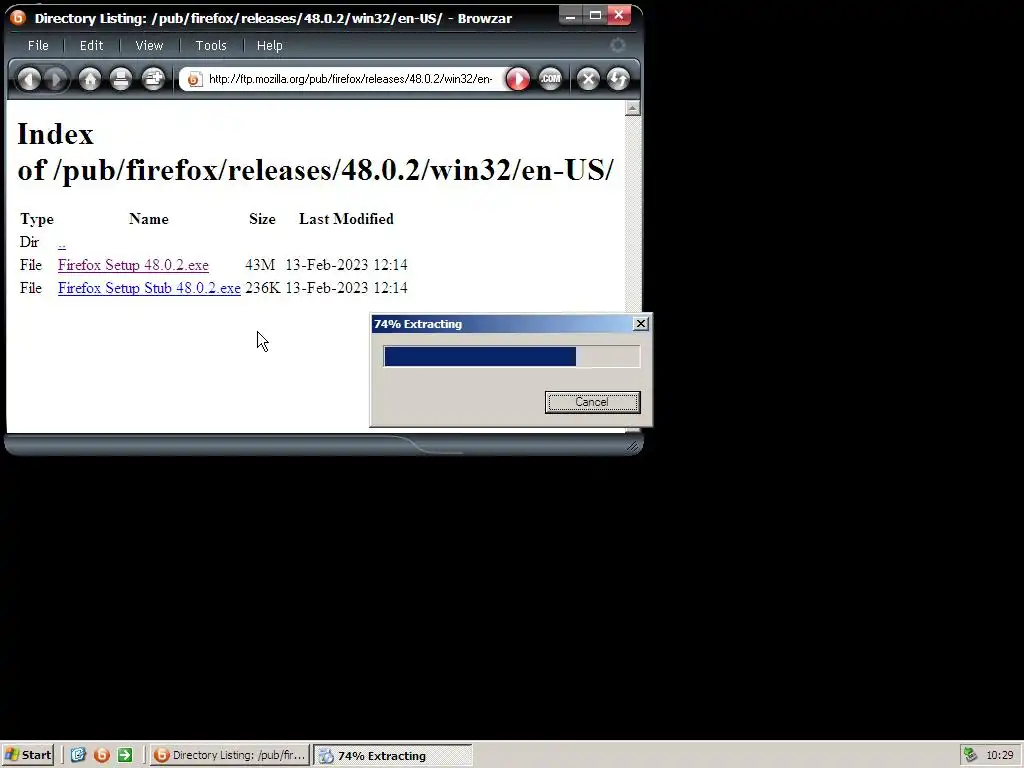1024x768 pixels.
Task: Click the 'Dir' type cell
Action: click(29, 242)
